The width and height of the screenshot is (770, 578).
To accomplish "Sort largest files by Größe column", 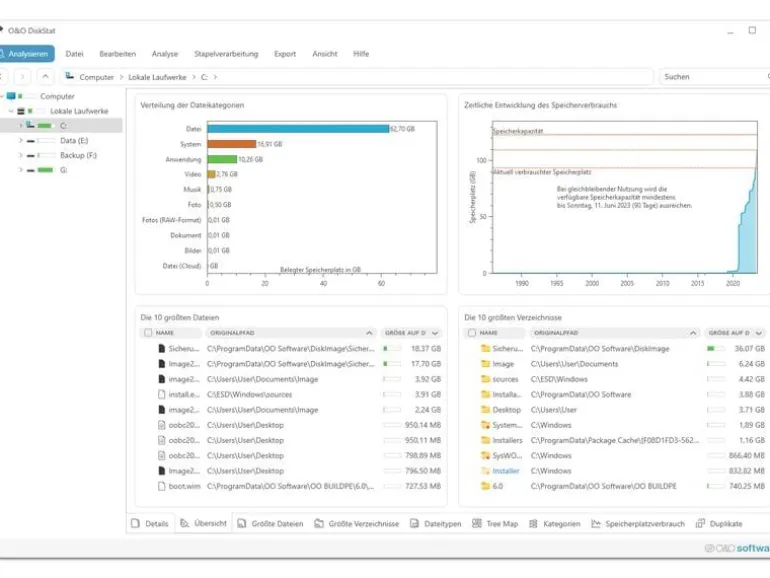I will [412, 333].
